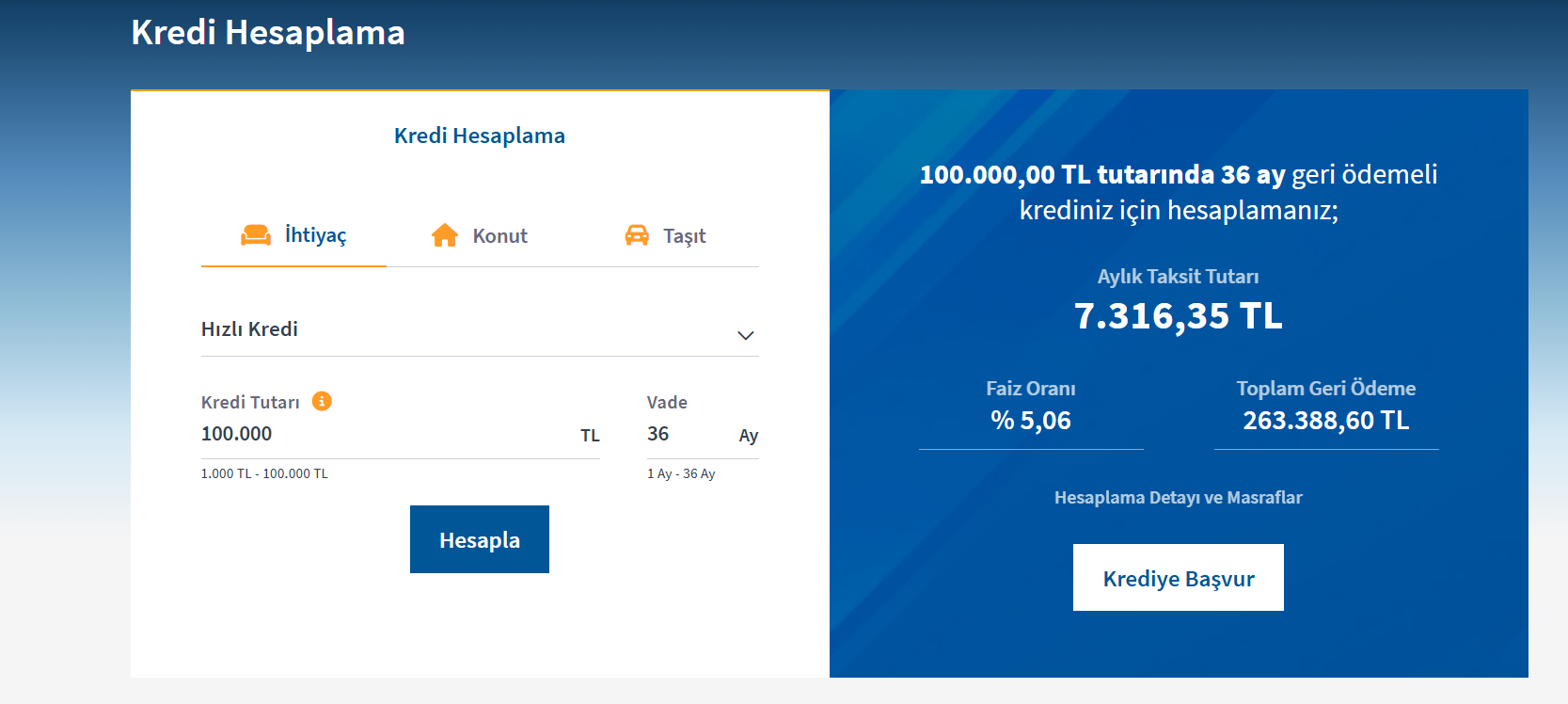Image resolution: width=1568 pixels, height=704 pixels.
Task: Click the car icon for Taşıt
Action: click(637, 235)
